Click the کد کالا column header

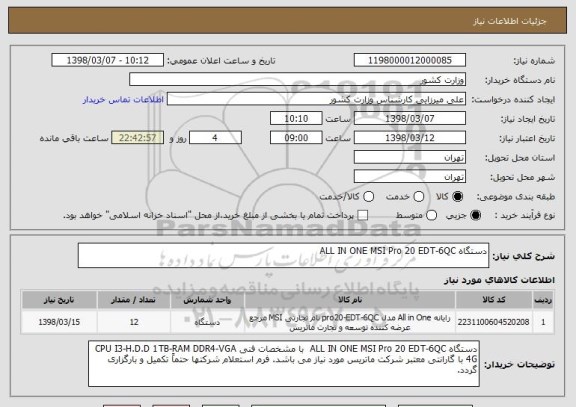click(x=494, y=300)
